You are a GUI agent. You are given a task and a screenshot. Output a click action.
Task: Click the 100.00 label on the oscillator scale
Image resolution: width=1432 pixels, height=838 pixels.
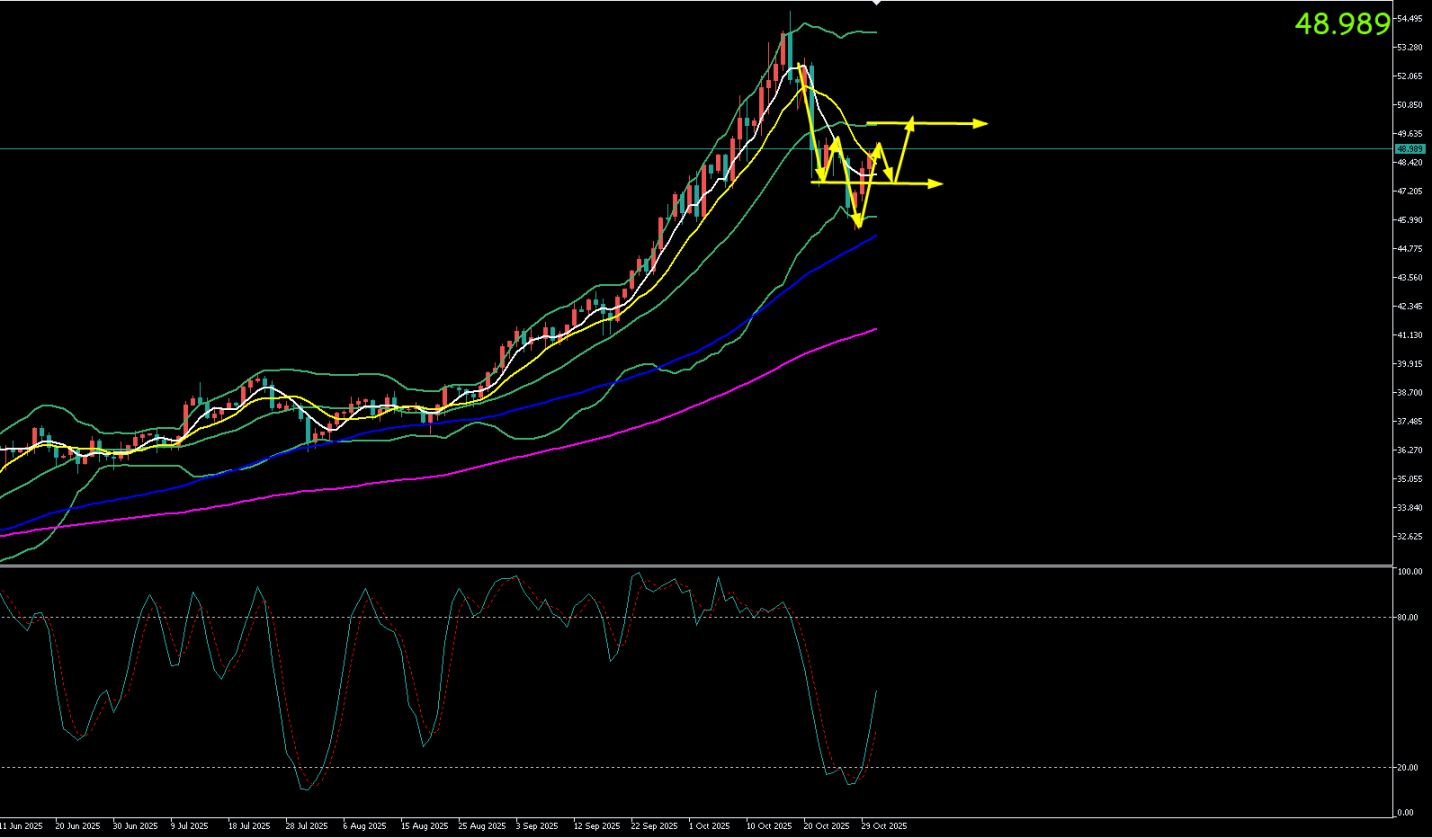1410,573
